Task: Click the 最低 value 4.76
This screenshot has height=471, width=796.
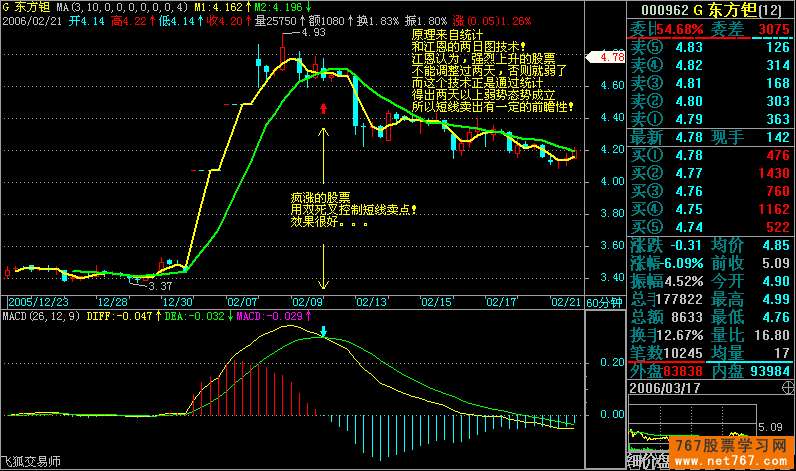Action: click(x=776, y=317)
